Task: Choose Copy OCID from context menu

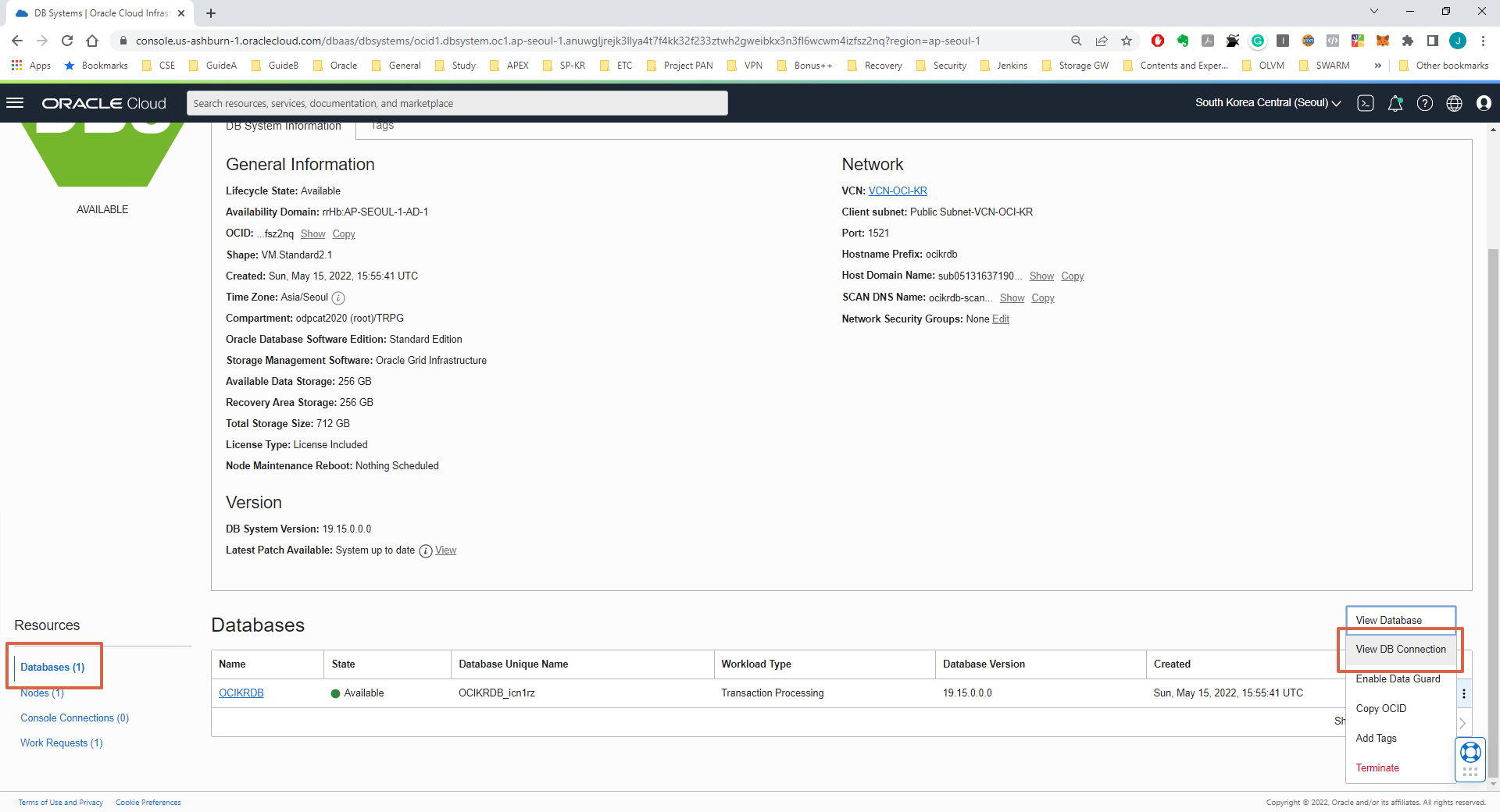Action: point(1401,709)
